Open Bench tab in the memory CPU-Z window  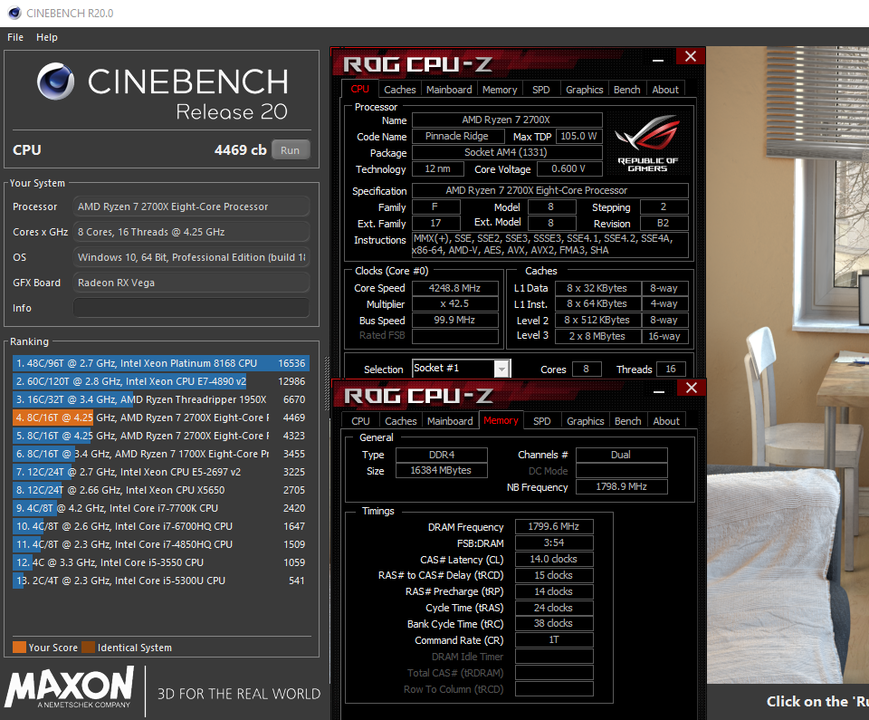pos(628,421)
